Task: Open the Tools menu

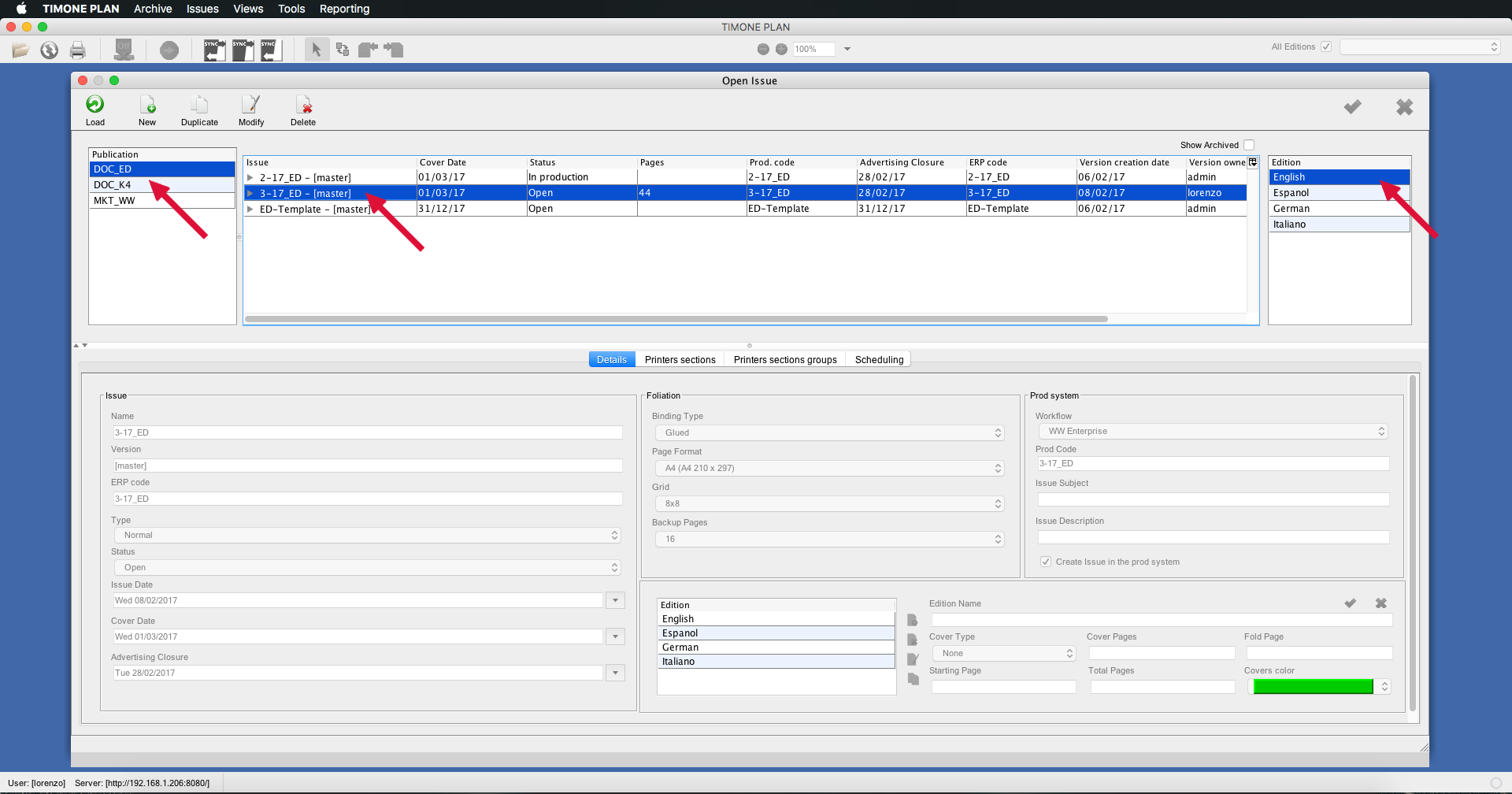Action: [x=291, y=9]
